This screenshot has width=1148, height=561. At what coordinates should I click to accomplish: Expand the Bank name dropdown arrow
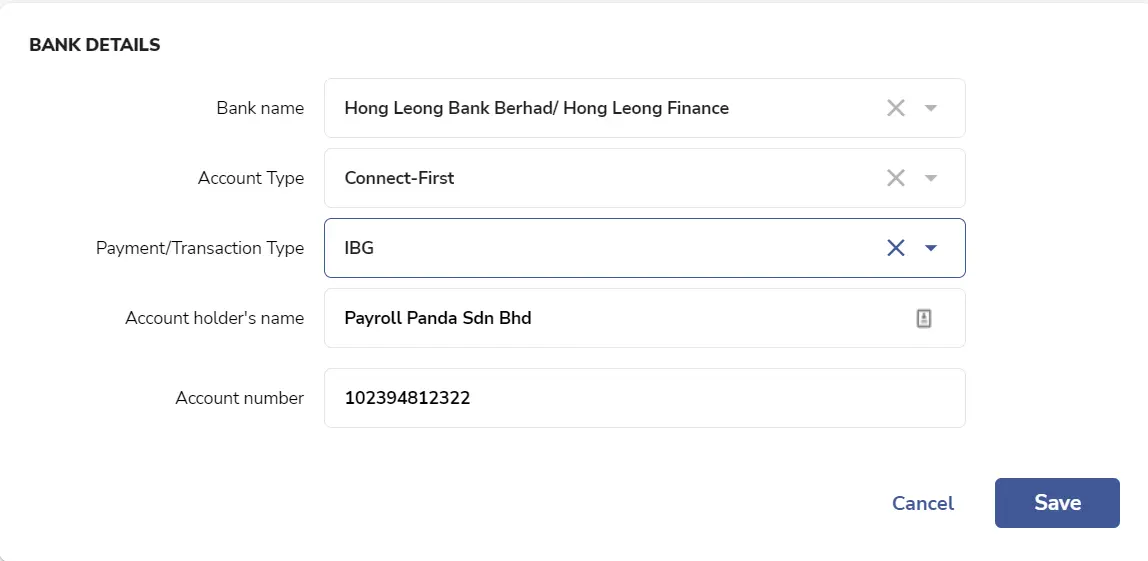pos(931,108)
